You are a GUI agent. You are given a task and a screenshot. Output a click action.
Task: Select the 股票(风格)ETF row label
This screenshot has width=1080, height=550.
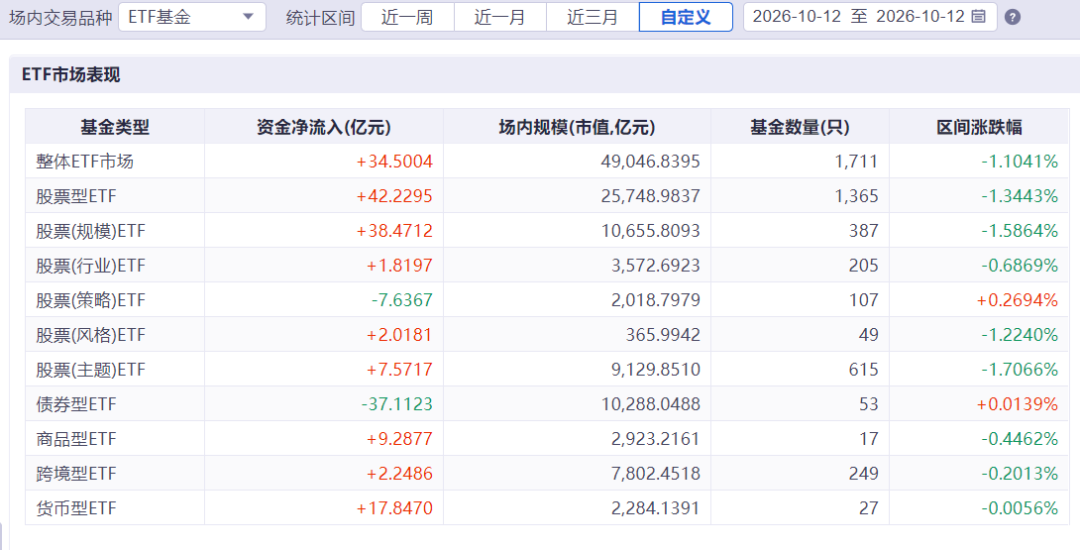(x=91, y=335)
